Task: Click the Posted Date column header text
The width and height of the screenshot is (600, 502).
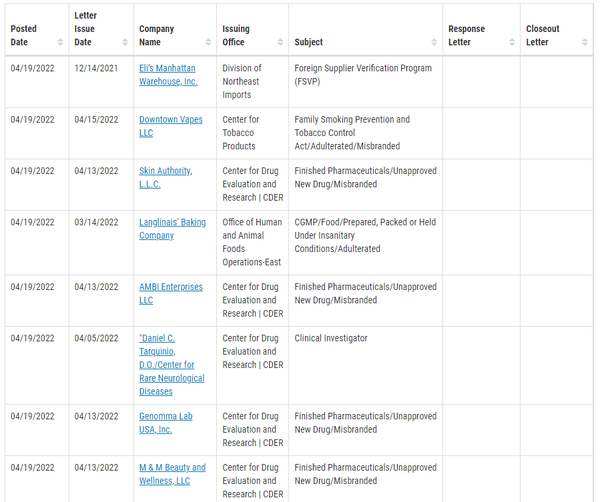Action: (24, 35)
